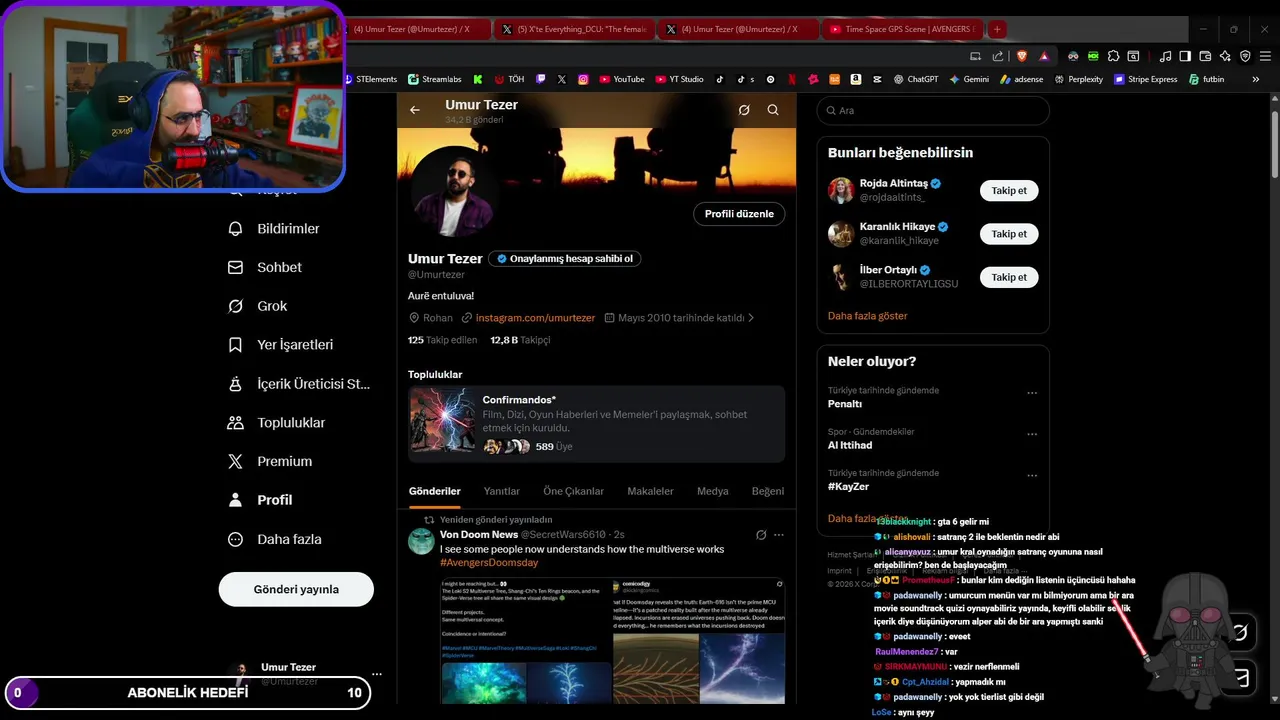1280x720 pixels.
Task: Switch to Öne Çıkanlar tab
Action: tap(573, 491)
